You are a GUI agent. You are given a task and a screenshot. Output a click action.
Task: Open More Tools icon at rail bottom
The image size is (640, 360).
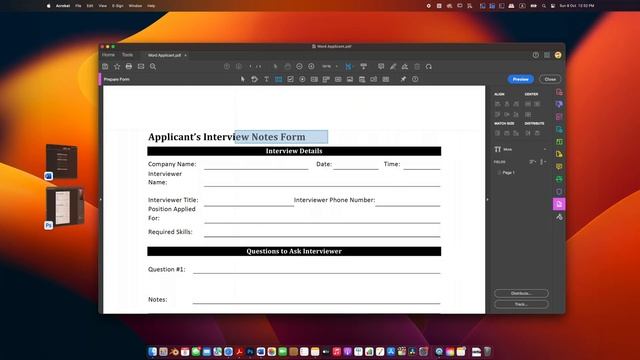tap(559, 217)
